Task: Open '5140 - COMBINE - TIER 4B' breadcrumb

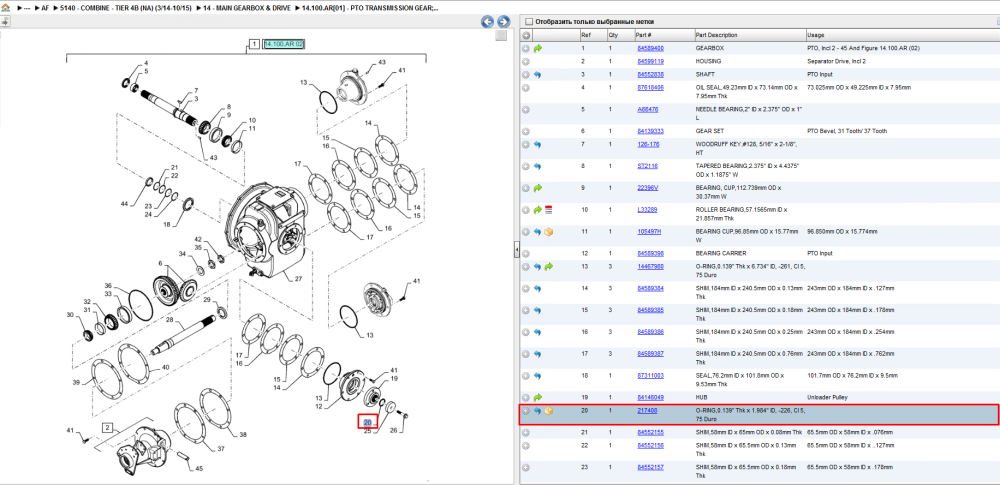Action: click(126, 8)
